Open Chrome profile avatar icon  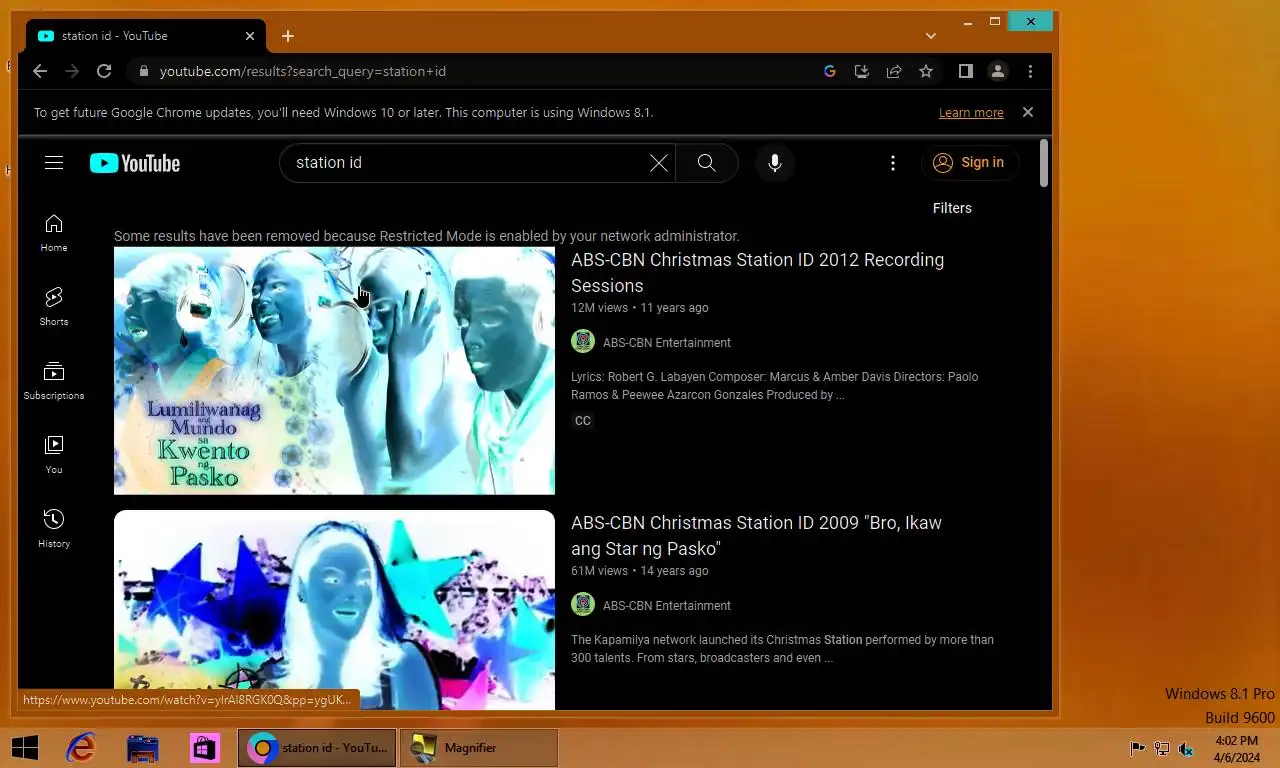(998, 71)
